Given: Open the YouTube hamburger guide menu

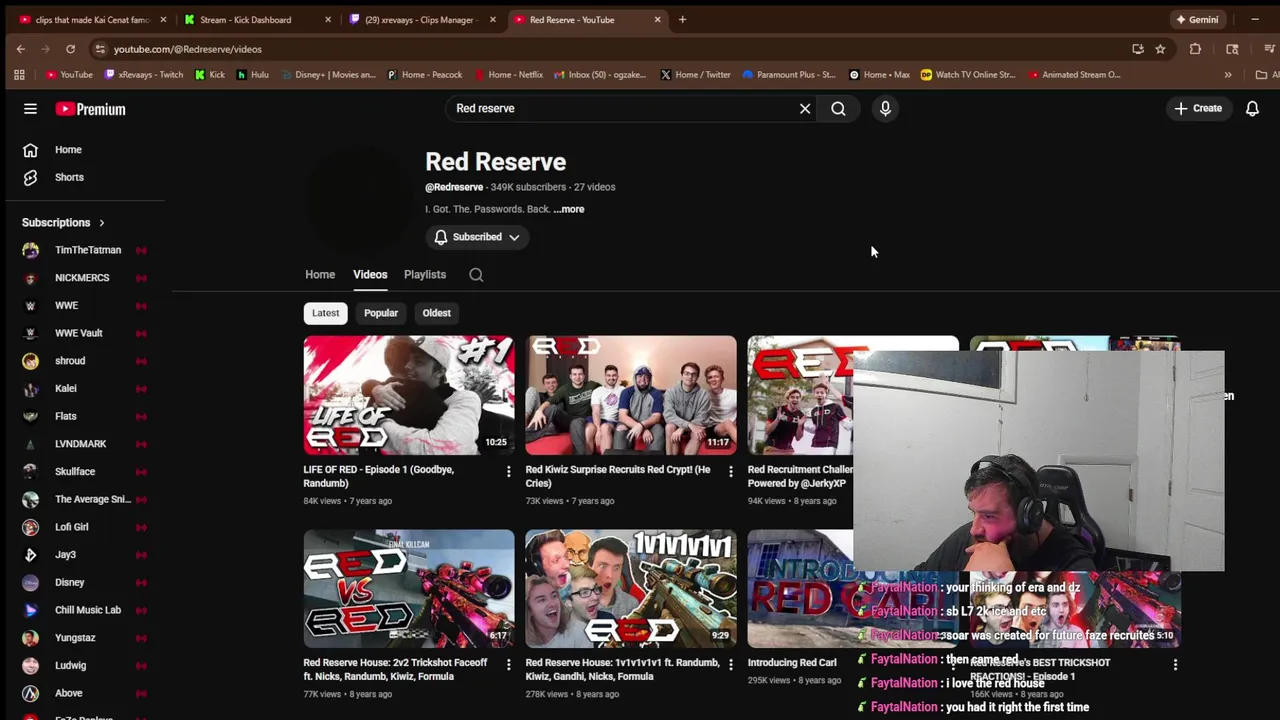Looking at the screenshot, I should (30, 109).
